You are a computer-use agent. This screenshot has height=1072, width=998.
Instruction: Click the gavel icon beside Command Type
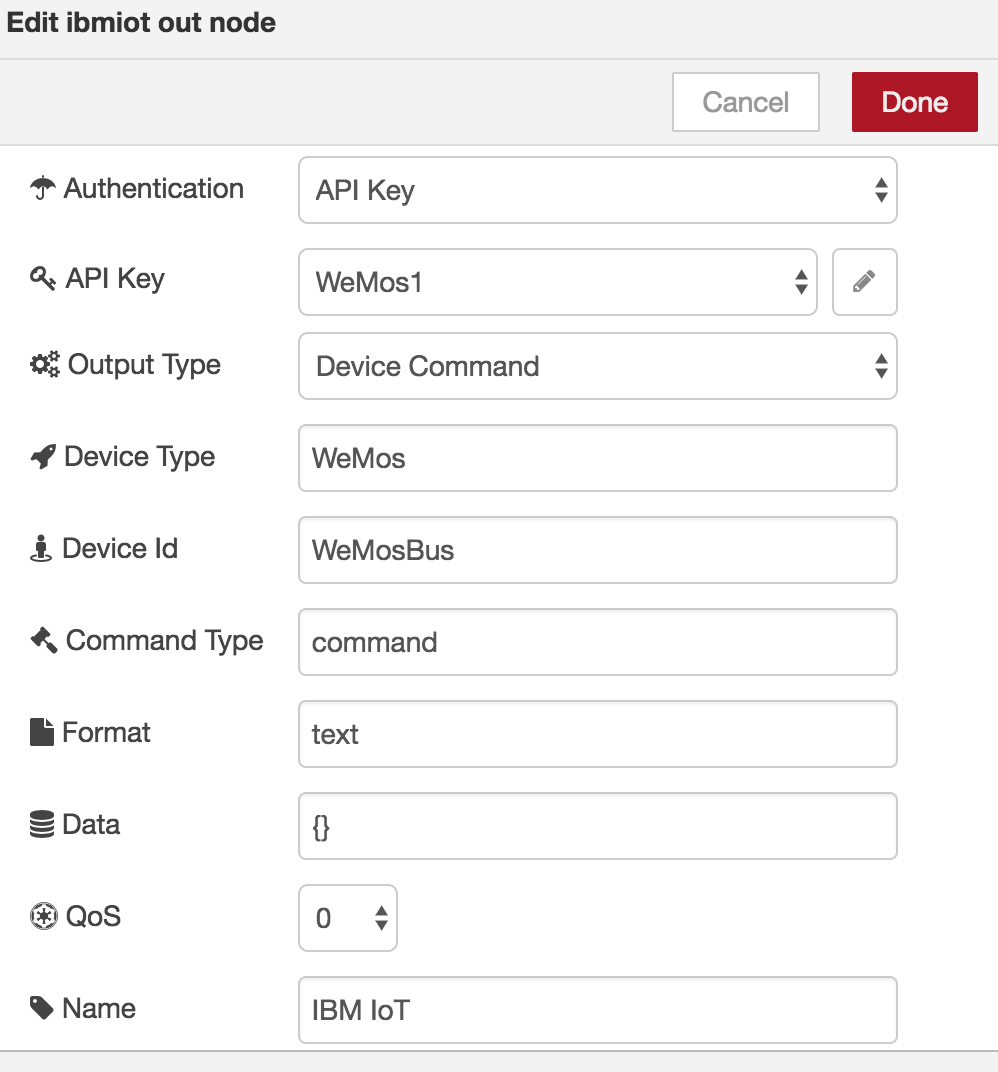[44, 641]
